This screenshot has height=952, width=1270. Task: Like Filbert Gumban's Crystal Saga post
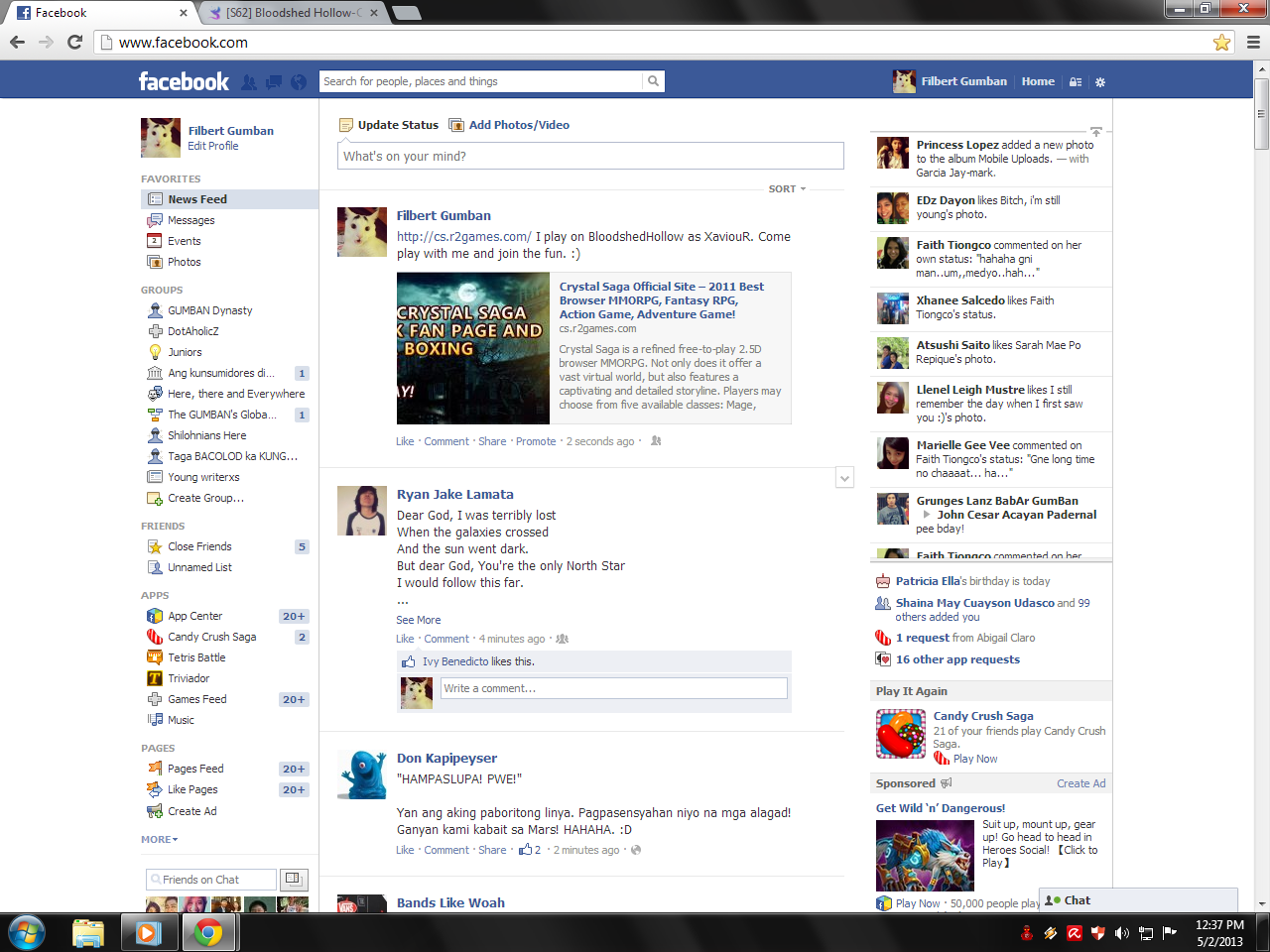point(405,441)
